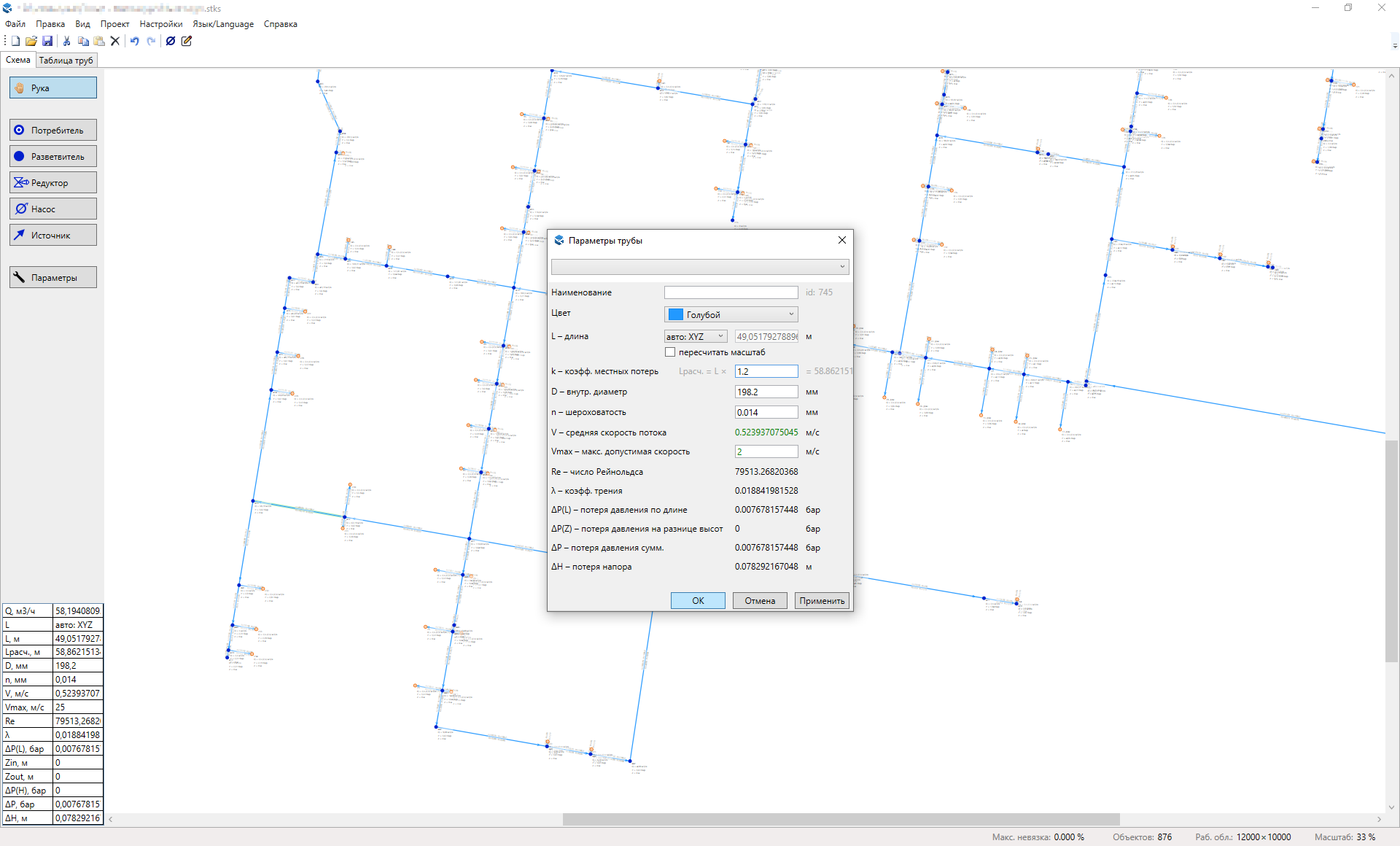Click the open folder toolbar icon
This screenshot has height=846, width=1400.
pos(31,41)
